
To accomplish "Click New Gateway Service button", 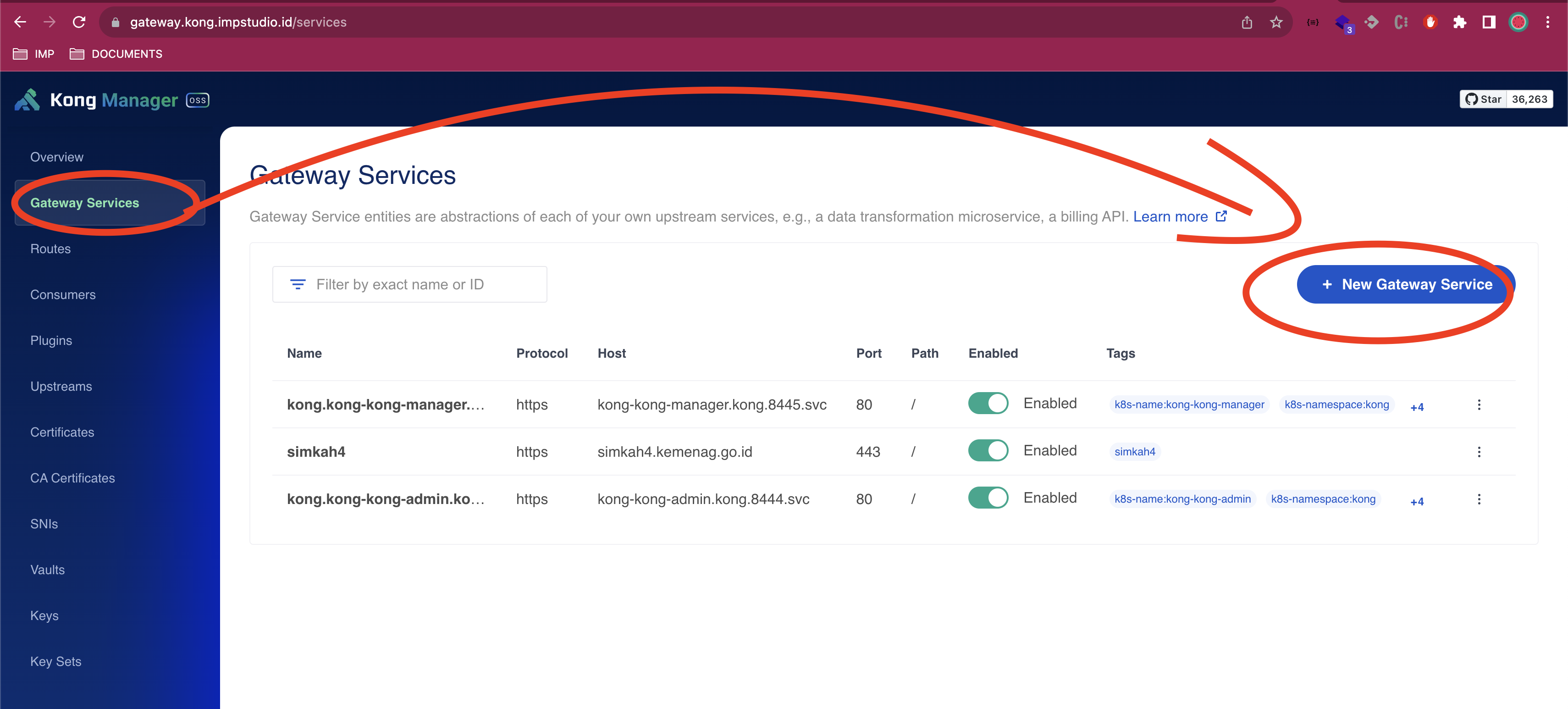I will [x=1406, y=284].
